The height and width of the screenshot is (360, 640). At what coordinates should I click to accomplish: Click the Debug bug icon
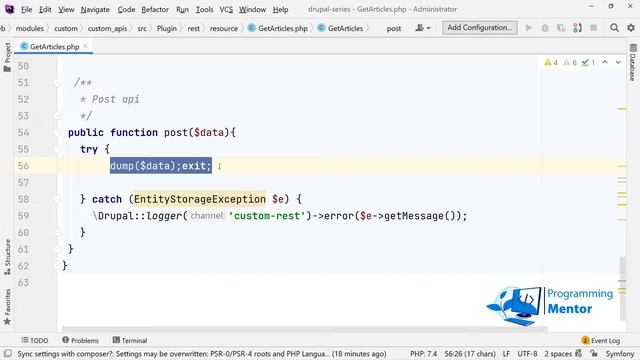click(x=545, y=28)
